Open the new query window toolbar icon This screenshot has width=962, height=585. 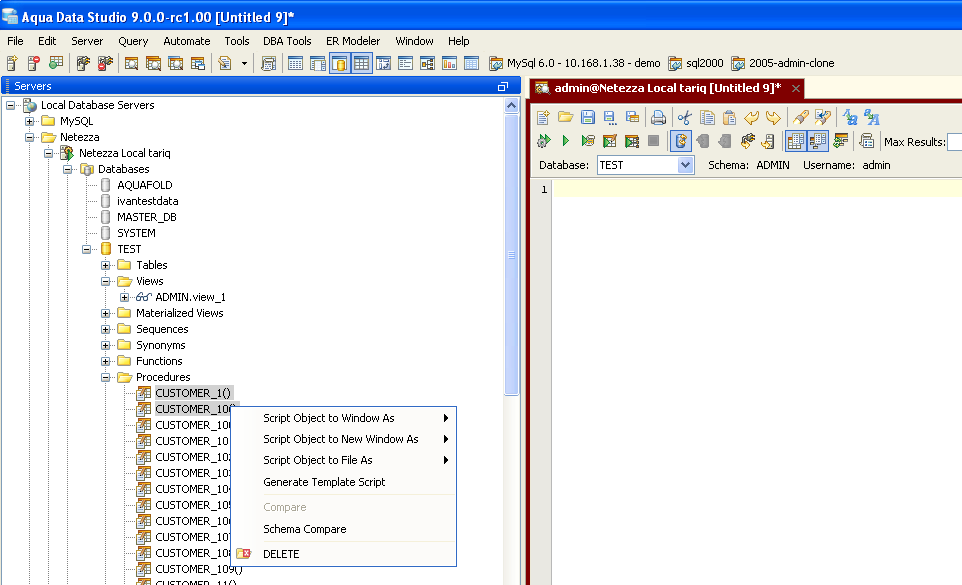[131, 63]
